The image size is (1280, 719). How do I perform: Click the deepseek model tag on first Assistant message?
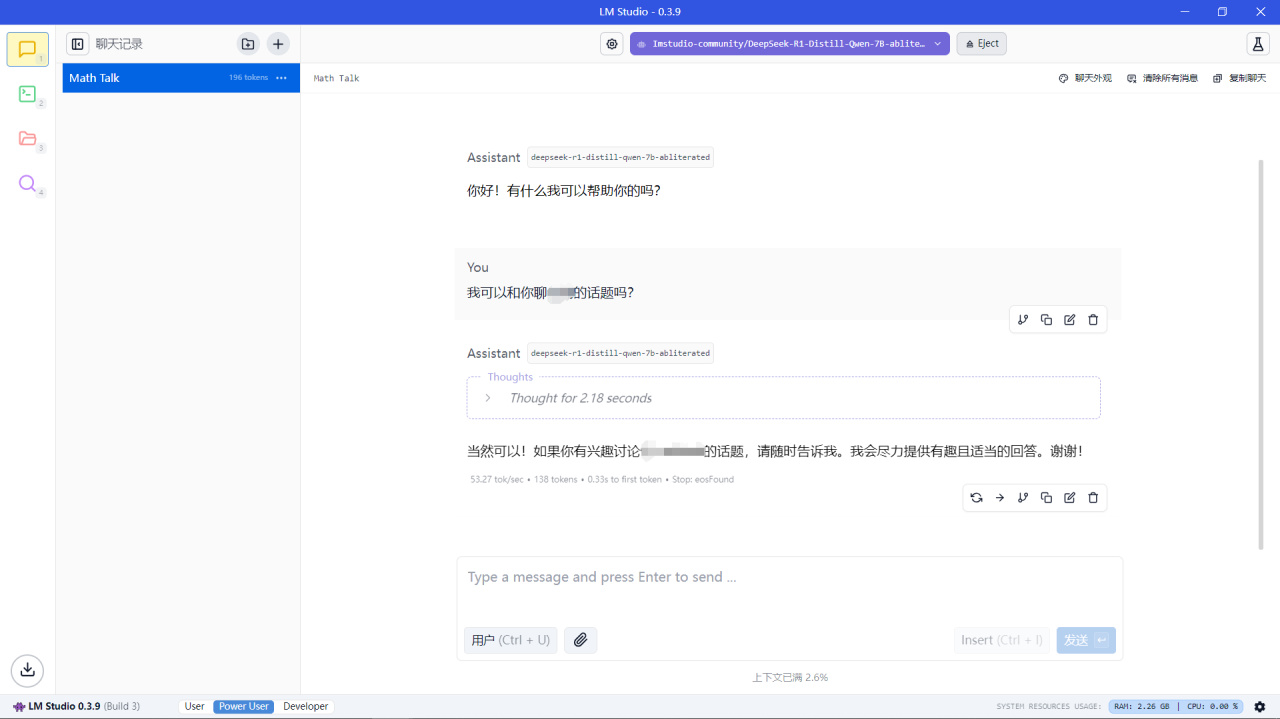[x=620, y=157]
